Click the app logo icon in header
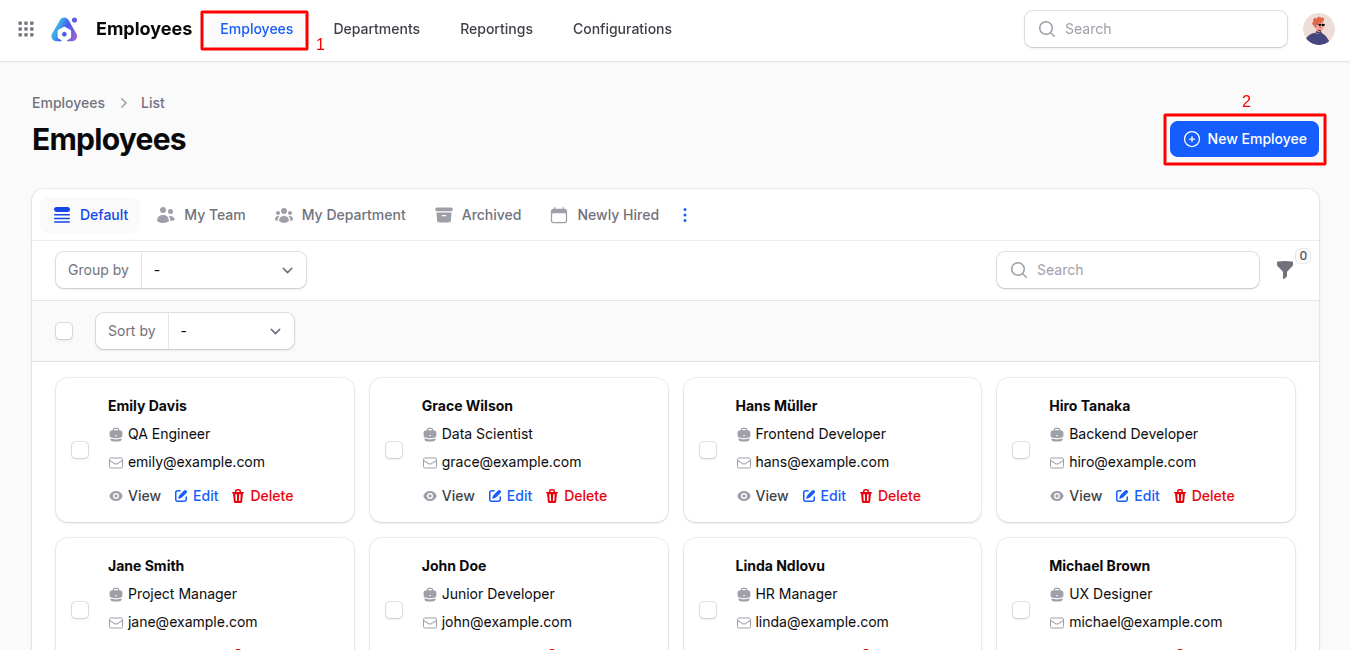Screen dimensions: 1350x650 click(65, 29)
